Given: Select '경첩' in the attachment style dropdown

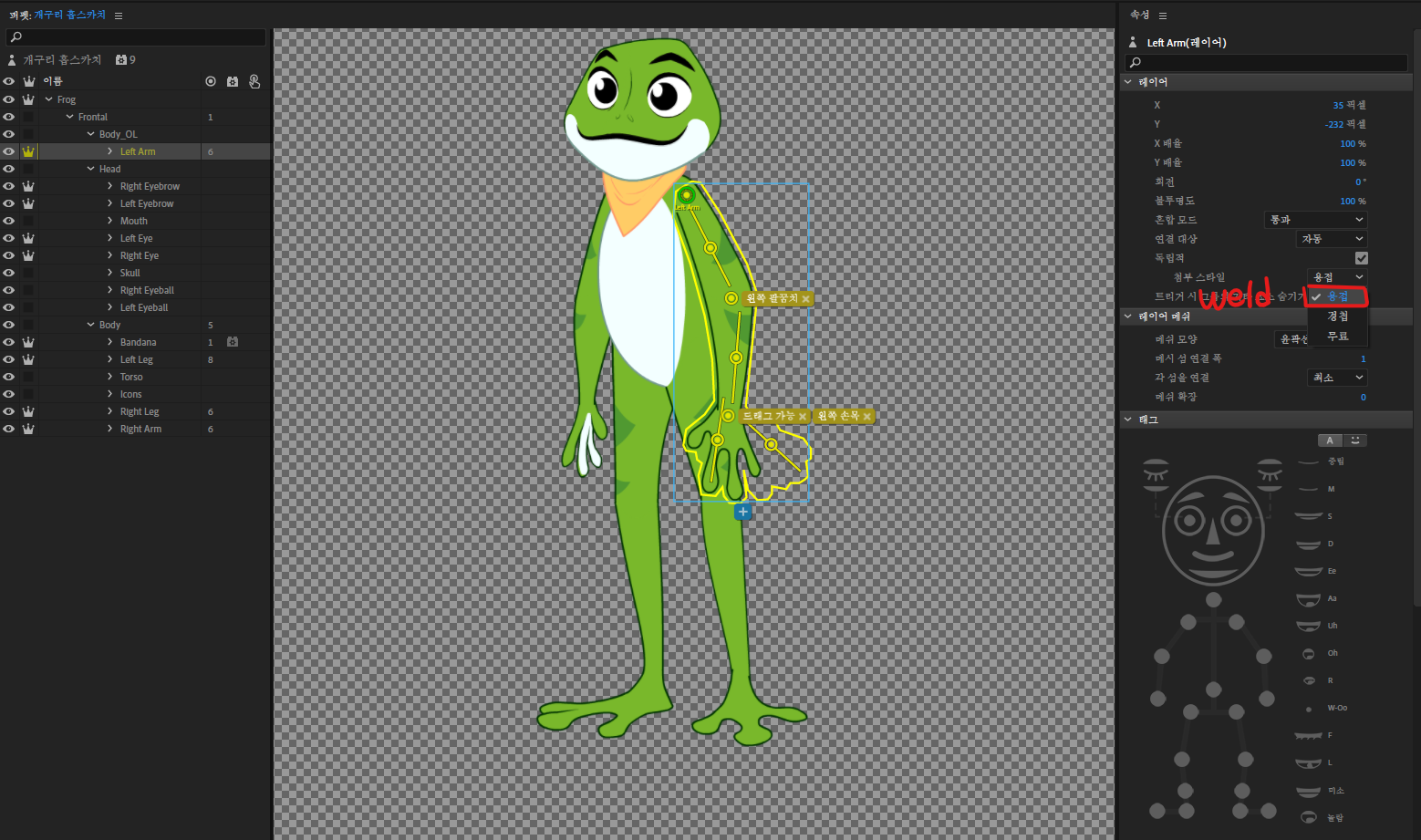Looking at the screenshot, I should (x=1337, y=316).
